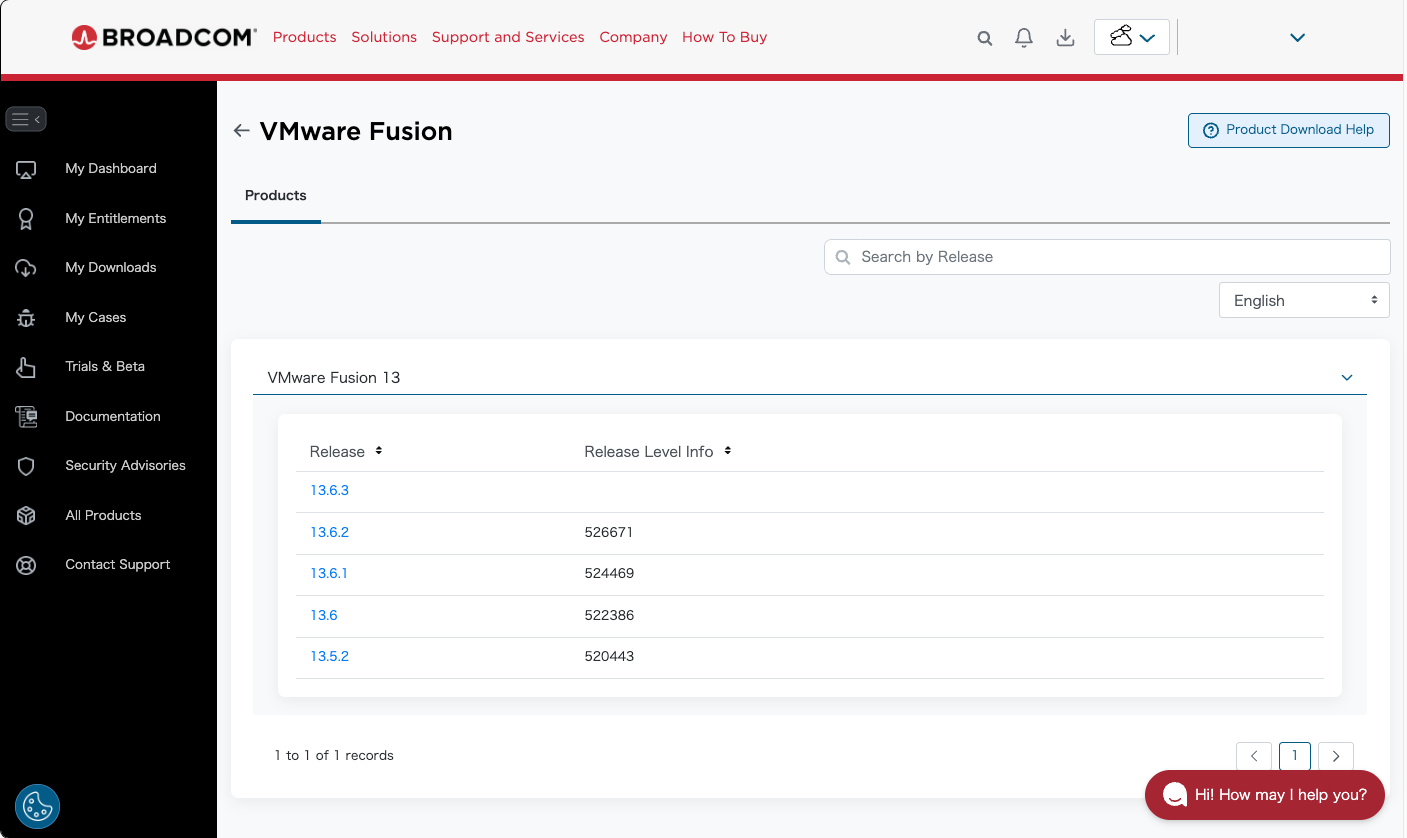Screen dimensions: 1407x838
Task: Open the notifications bell icon
Action: (x=1023, y=38)
